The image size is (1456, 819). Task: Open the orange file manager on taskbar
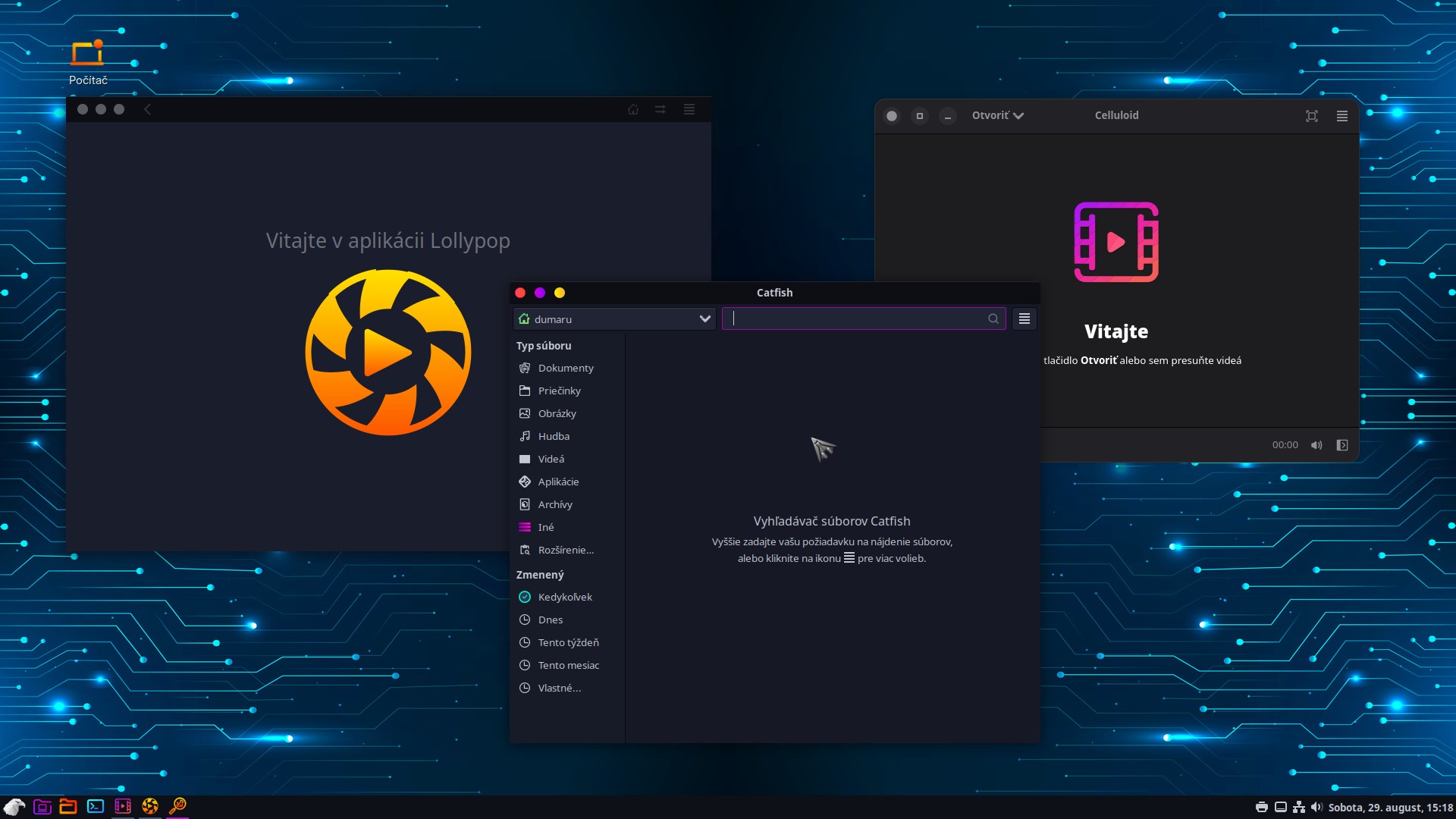point(68,807)
